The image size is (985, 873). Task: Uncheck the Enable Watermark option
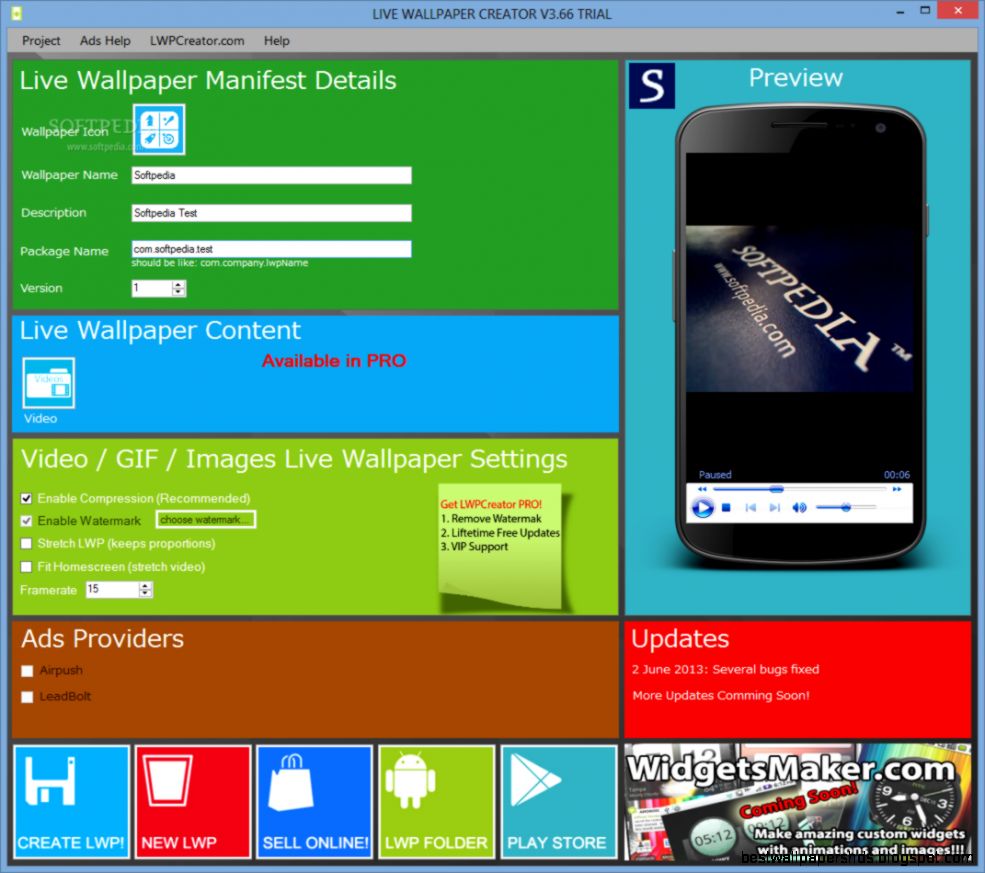(26, 519)
